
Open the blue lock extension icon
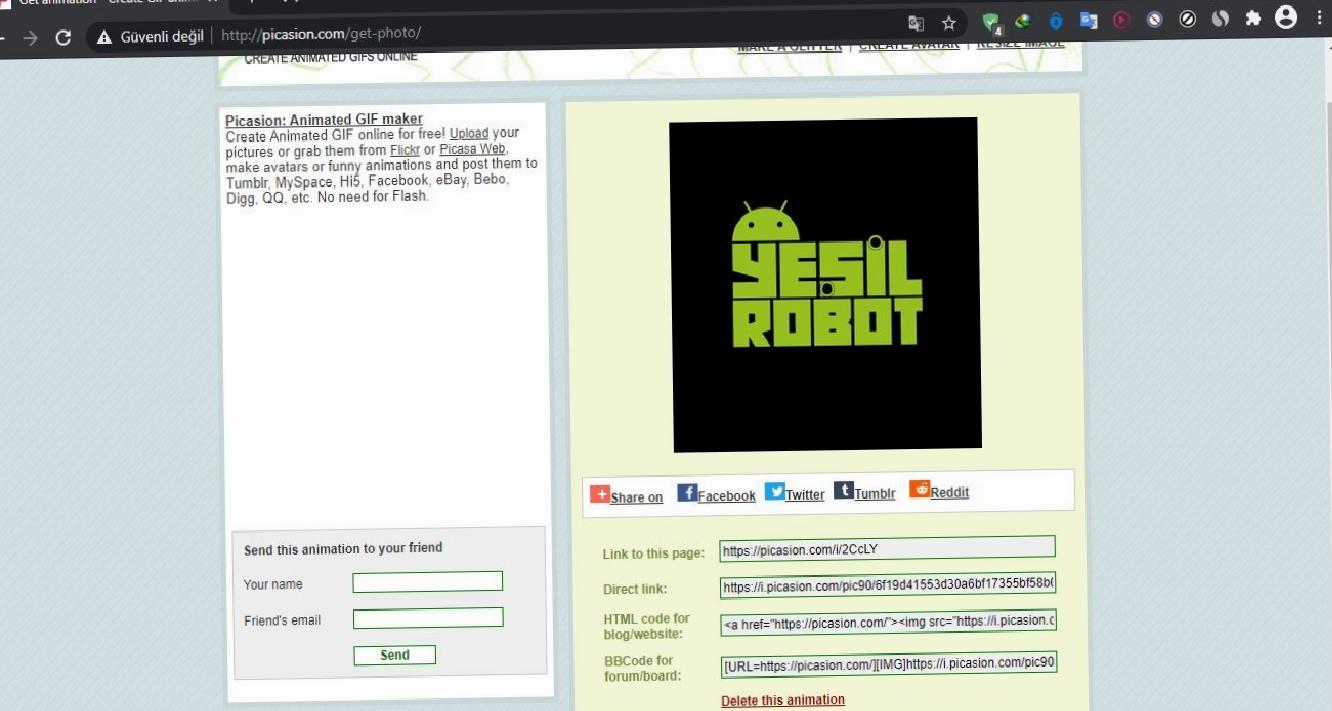pos(1056,20)
